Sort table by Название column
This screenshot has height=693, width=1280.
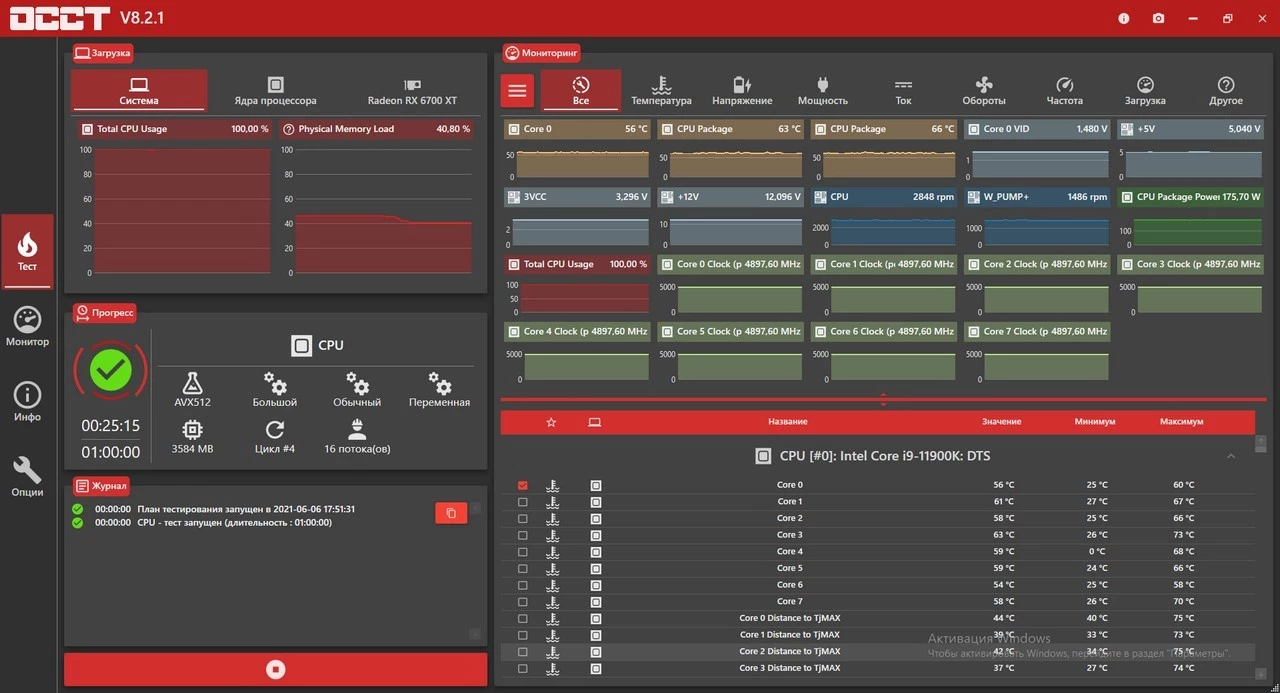[x=788, y=422]
